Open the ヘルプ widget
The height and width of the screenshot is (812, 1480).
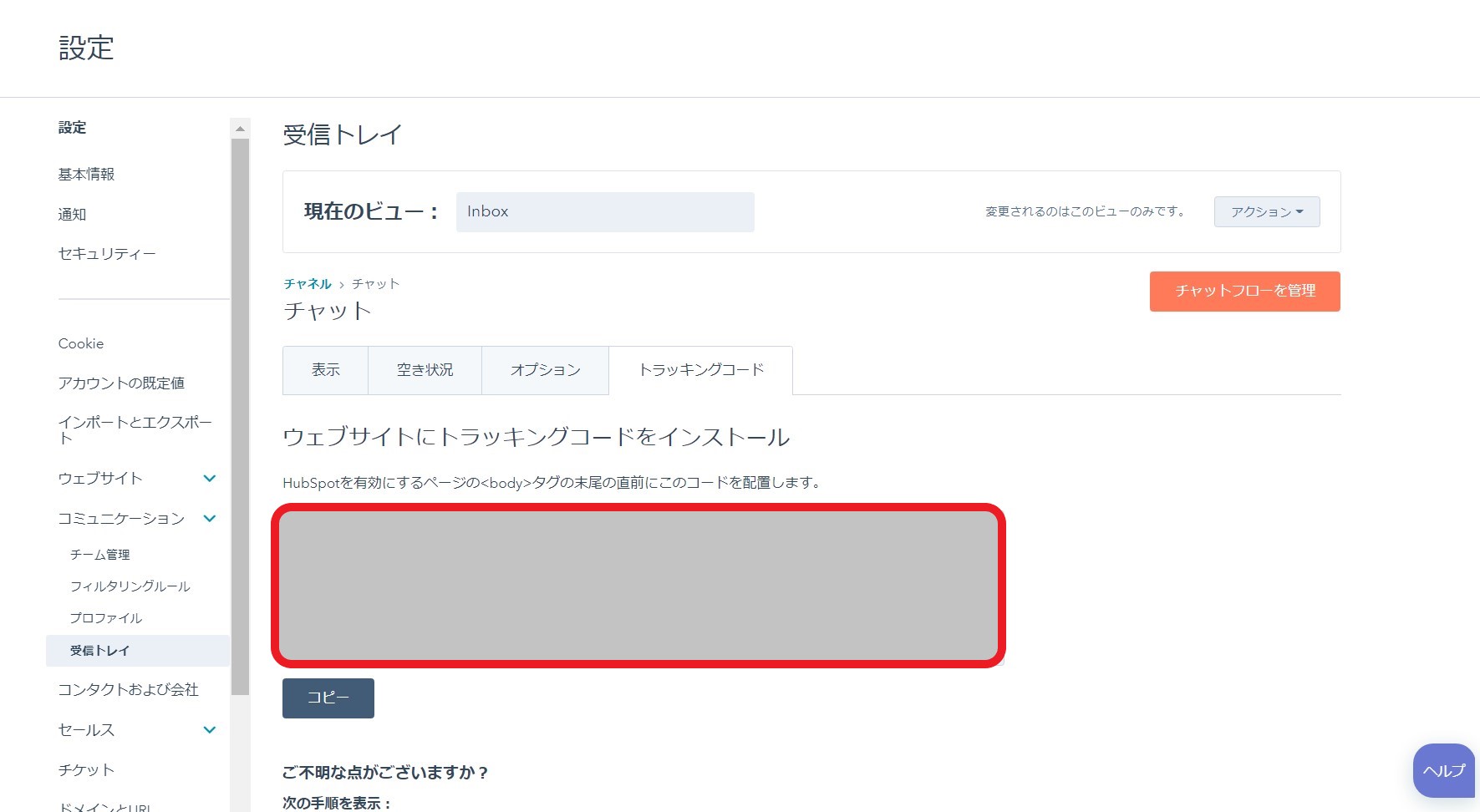[x=1444, y=770]
